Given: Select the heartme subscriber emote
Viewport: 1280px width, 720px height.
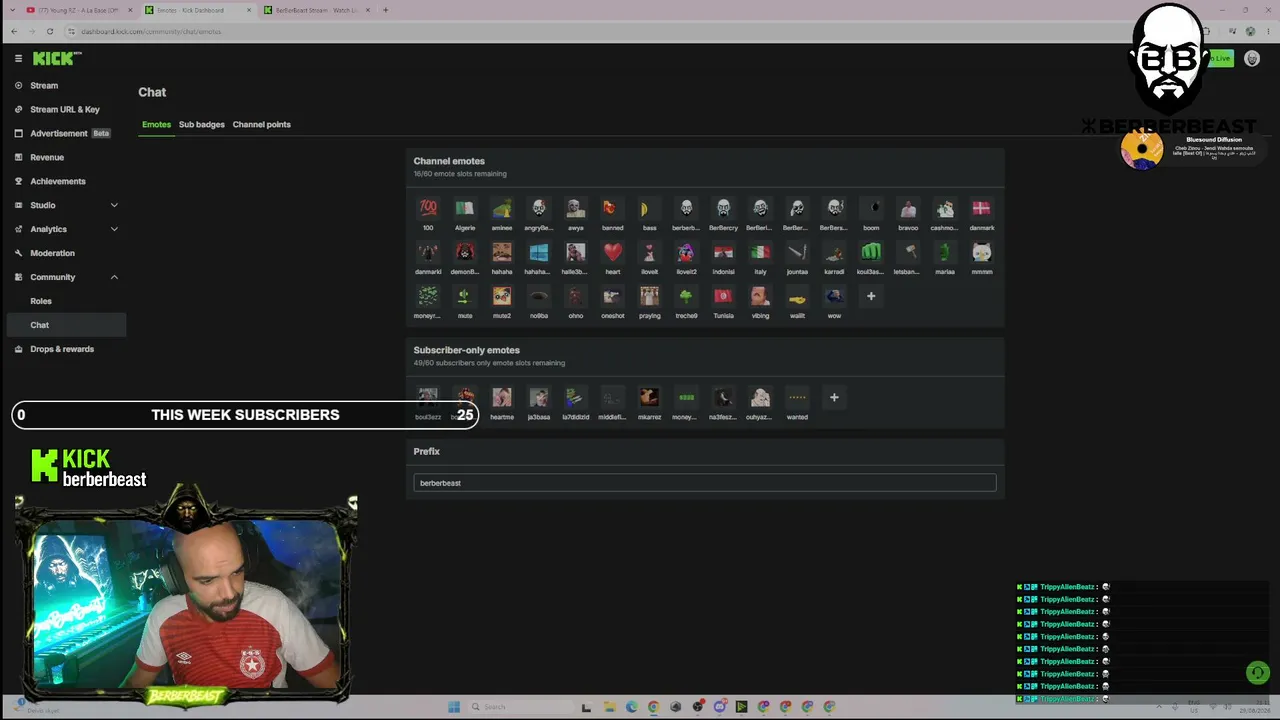Looking at the screenshot, I should 502,397.
